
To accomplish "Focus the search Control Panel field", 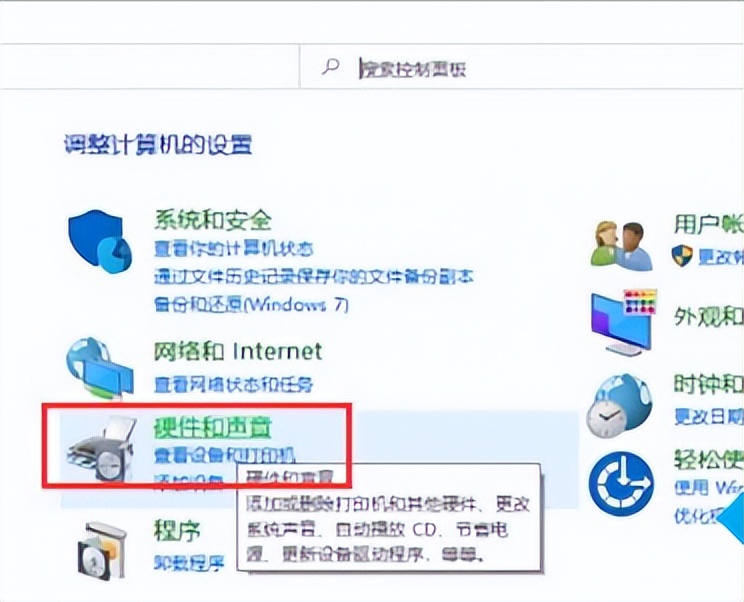I will click(x=522, y=68).
